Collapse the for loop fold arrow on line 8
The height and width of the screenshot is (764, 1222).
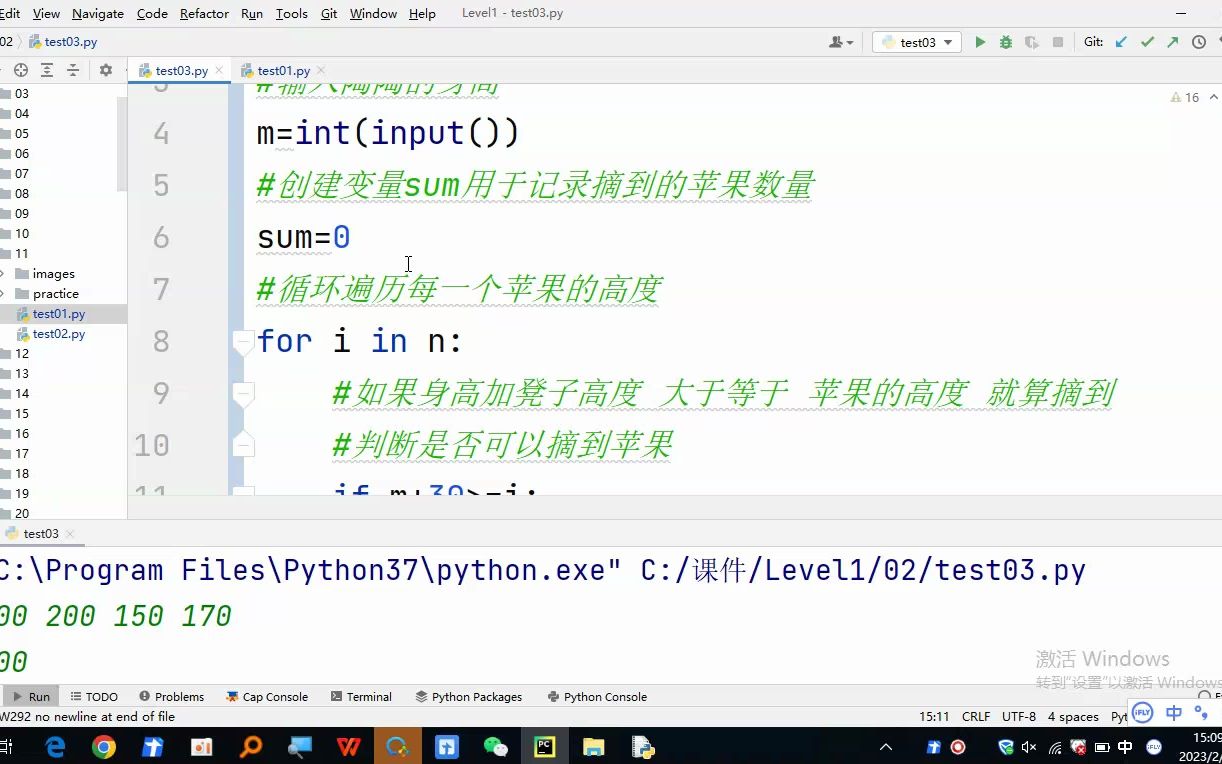(243, 343)
